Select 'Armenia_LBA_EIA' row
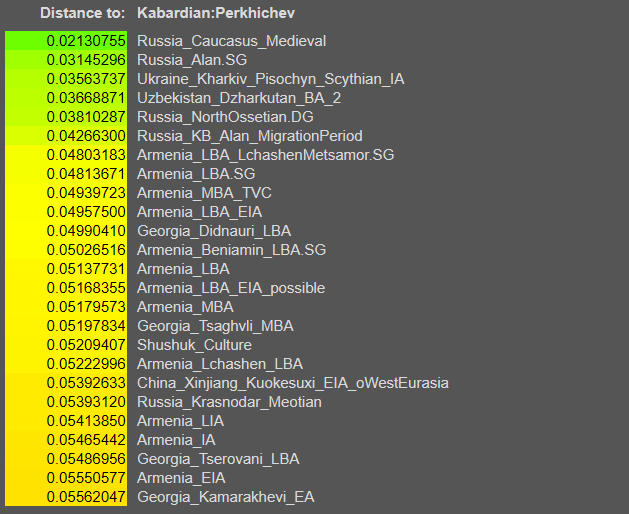629x514 pixels. (x=199, y=212)
